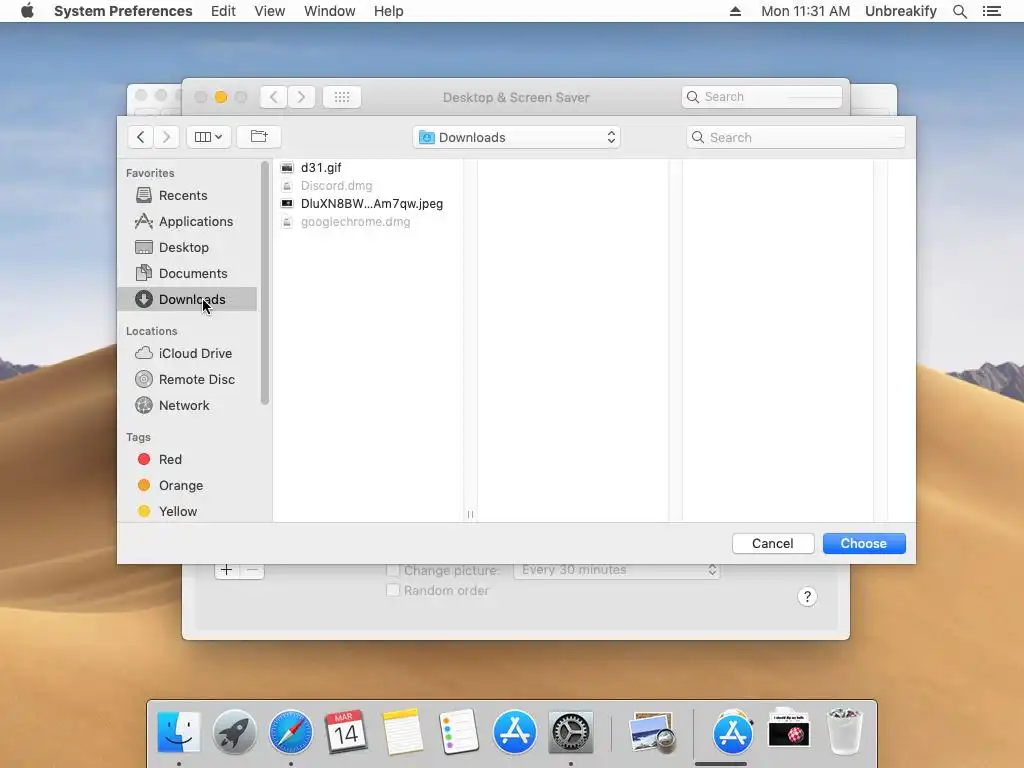Open Finder from the Dock
This screenshot has height=768, width=1024.
[178, 732]
